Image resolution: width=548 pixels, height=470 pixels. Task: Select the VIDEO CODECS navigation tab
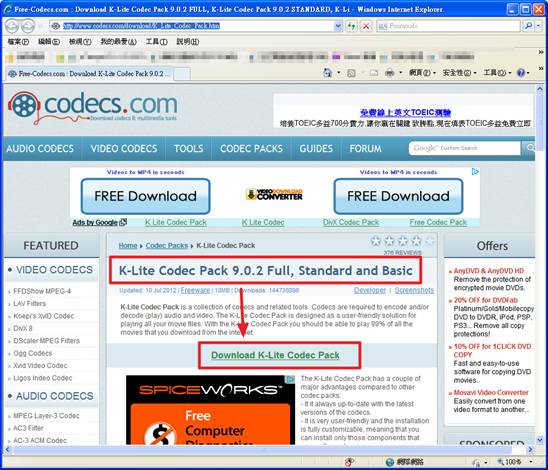124,149
